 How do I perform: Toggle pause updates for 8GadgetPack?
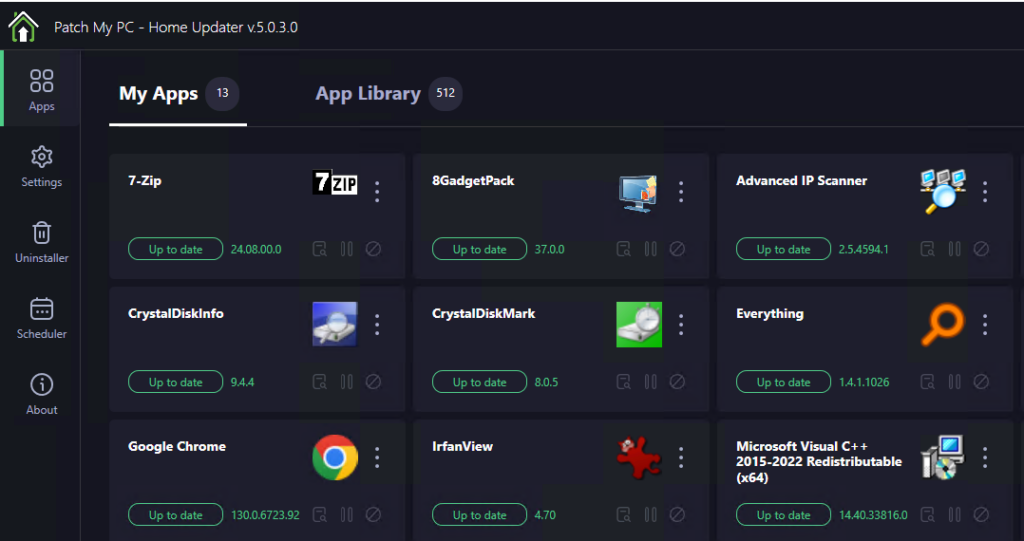click(x=650, y=249)
